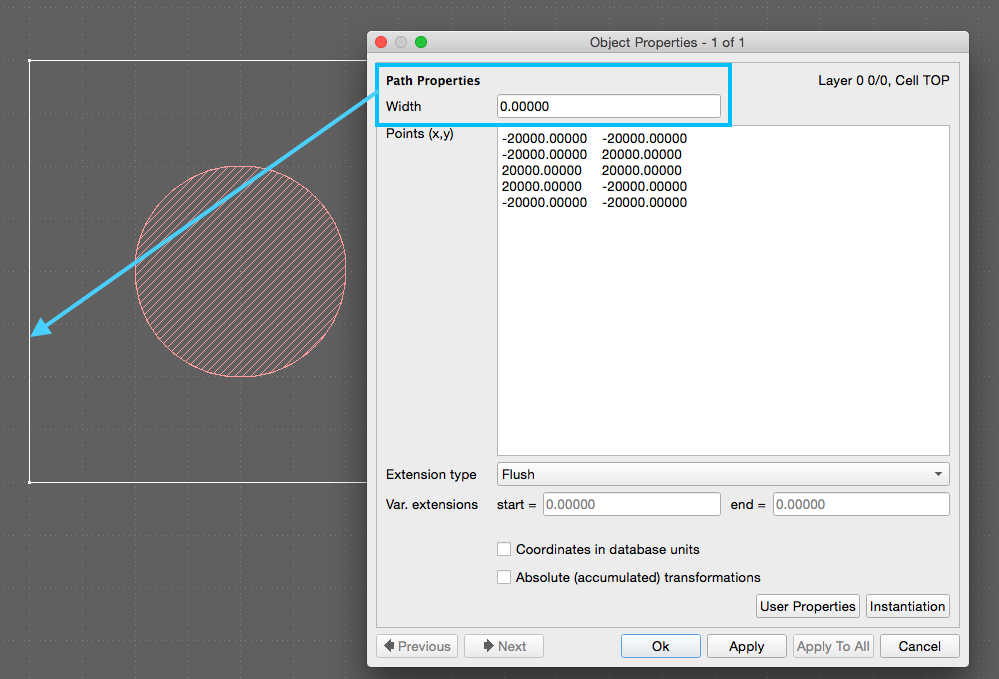This screenshot has height=679, width=999.
Task: Click the green zoom traffic light
Action: click(x=420, y=42)
